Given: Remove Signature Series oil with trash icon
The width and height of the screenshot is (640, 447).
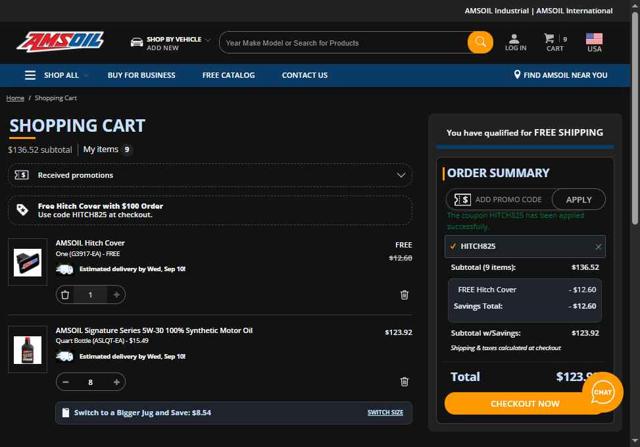Looking at the screenshot, I should [x=404, y=381].
